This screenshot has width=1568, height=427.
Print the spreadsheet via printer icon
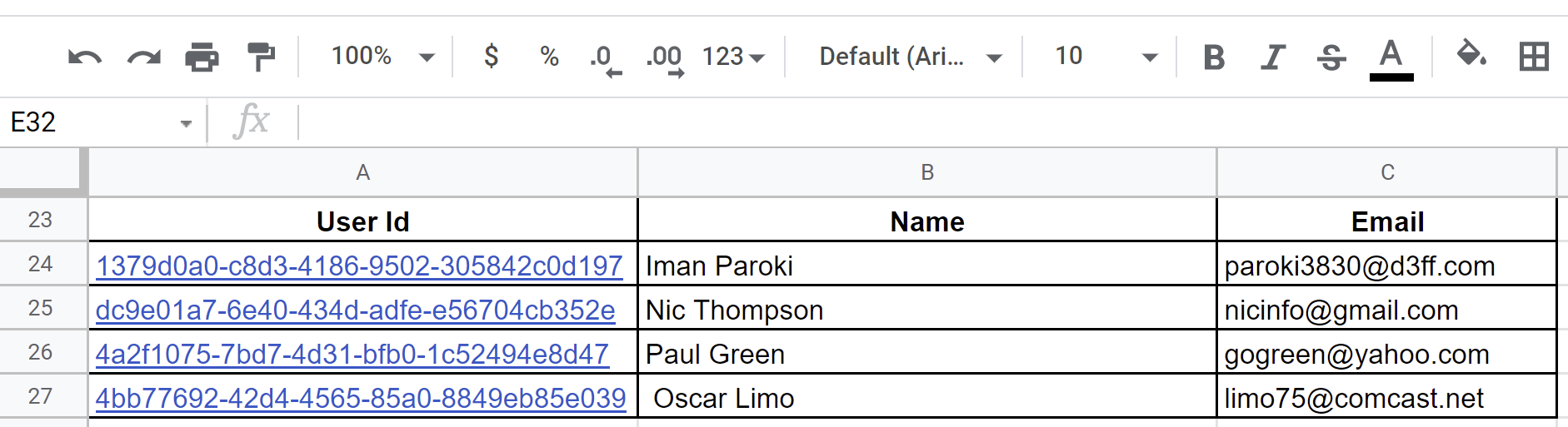pyautogui.click(x=202, y=57)
